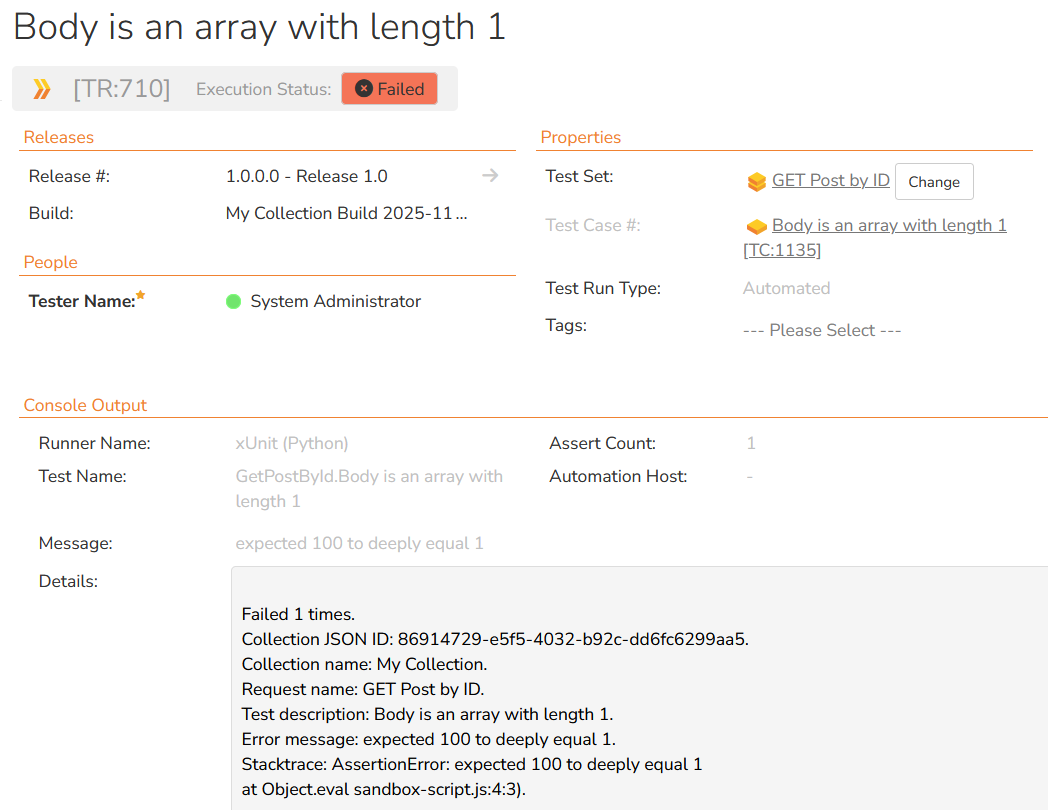
Task: Select the System Administrator tester name field
Action: point(335,301)
